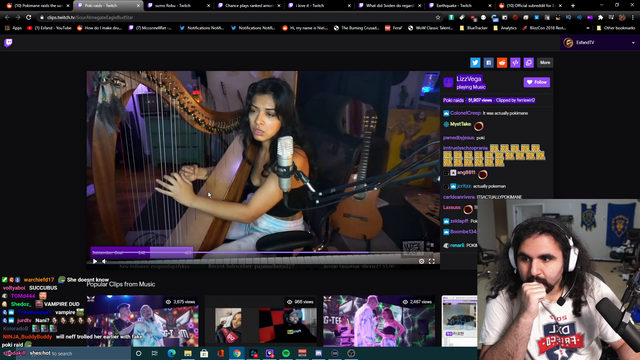Open first popular clip with 3,675 views
This screenshot has width=640, height=360.
pos(142,321)
